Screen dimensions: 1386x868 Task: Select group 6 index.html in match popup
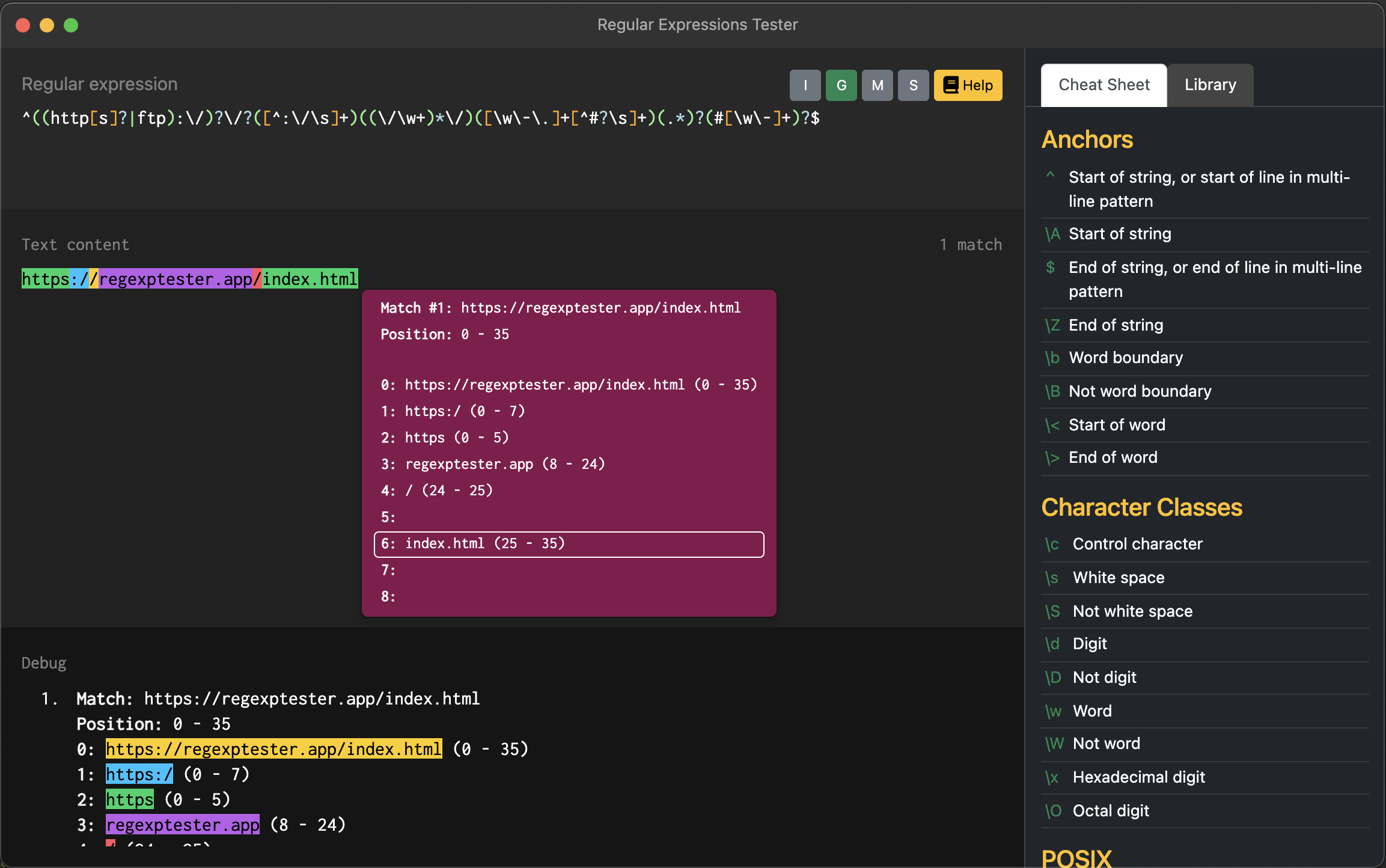coord(569,544)
